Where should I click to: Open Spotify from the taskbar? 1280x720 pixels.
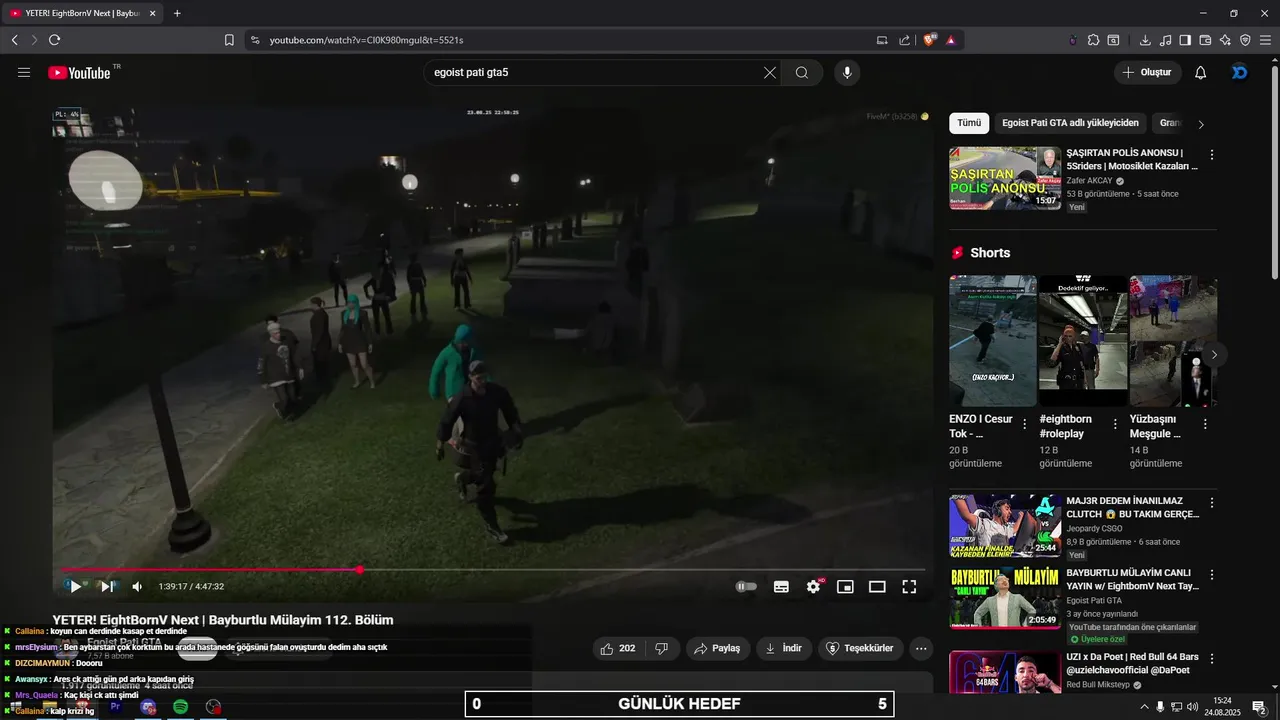tap(180, 707)
